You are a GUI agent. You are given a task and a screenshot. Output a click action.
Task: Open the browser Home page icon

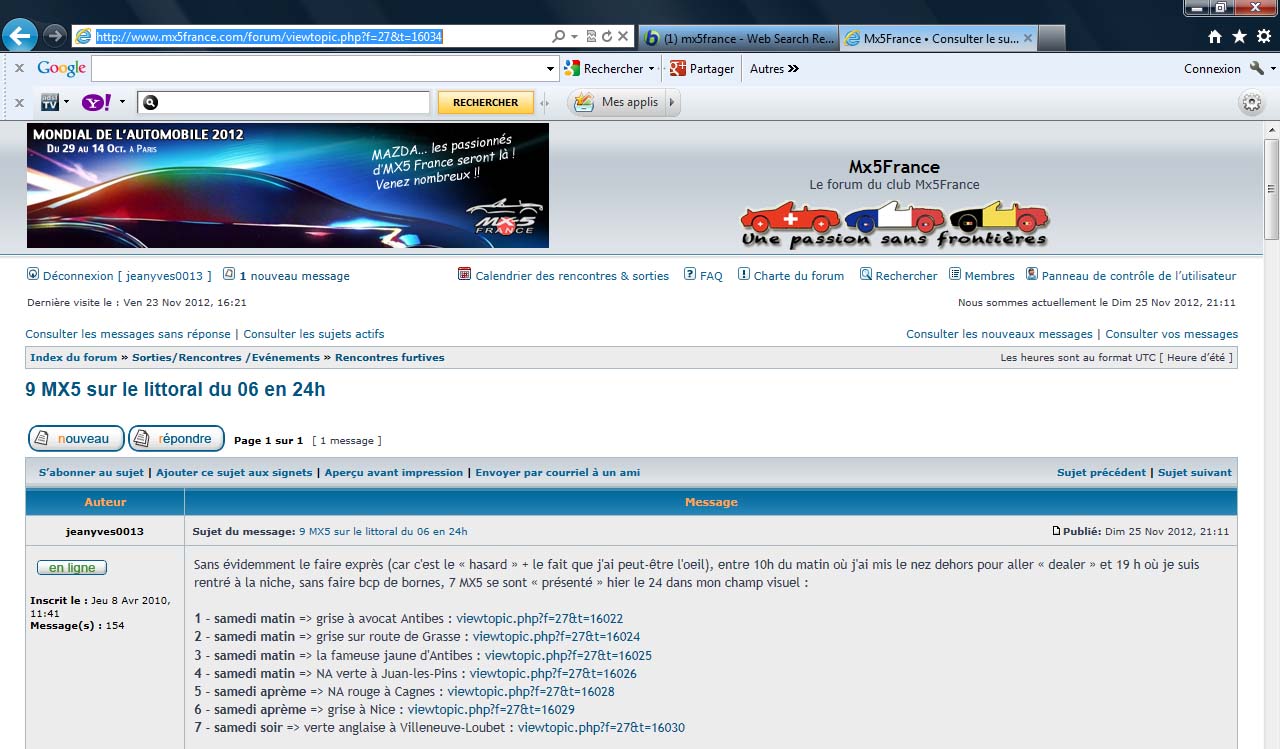click(1215, 37)
